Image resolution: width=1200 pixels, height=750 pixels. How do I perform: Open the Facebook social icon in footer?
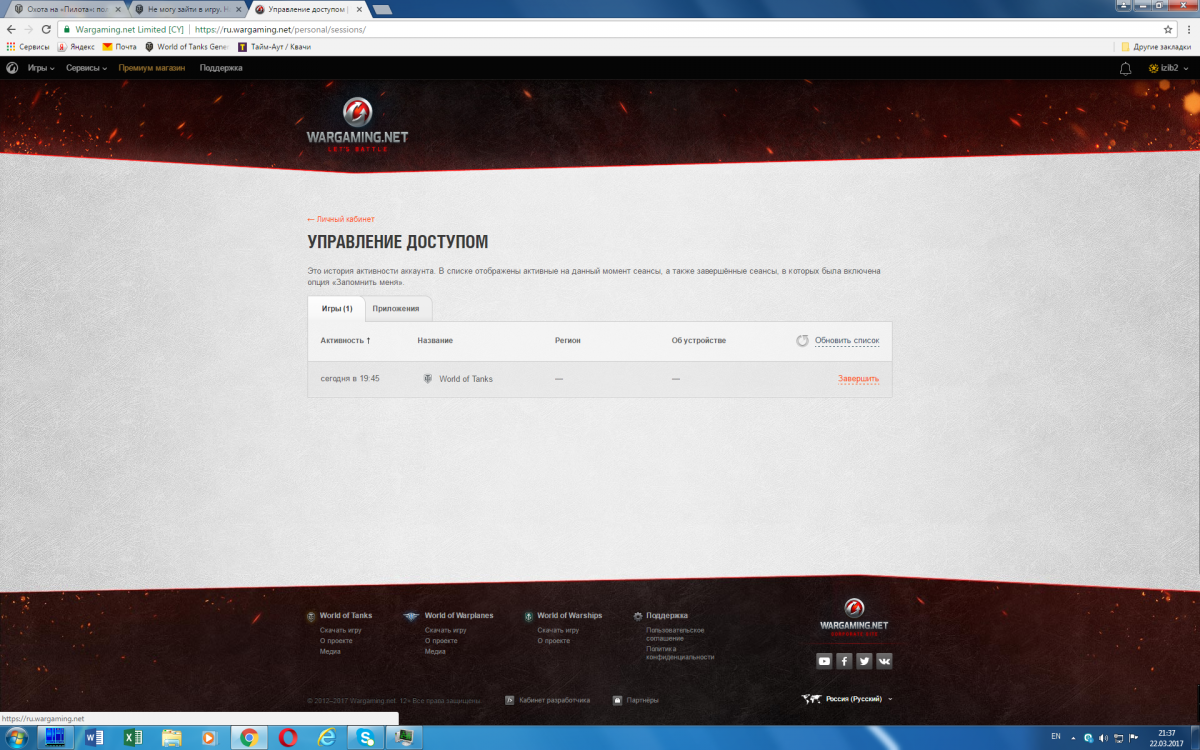844,661
